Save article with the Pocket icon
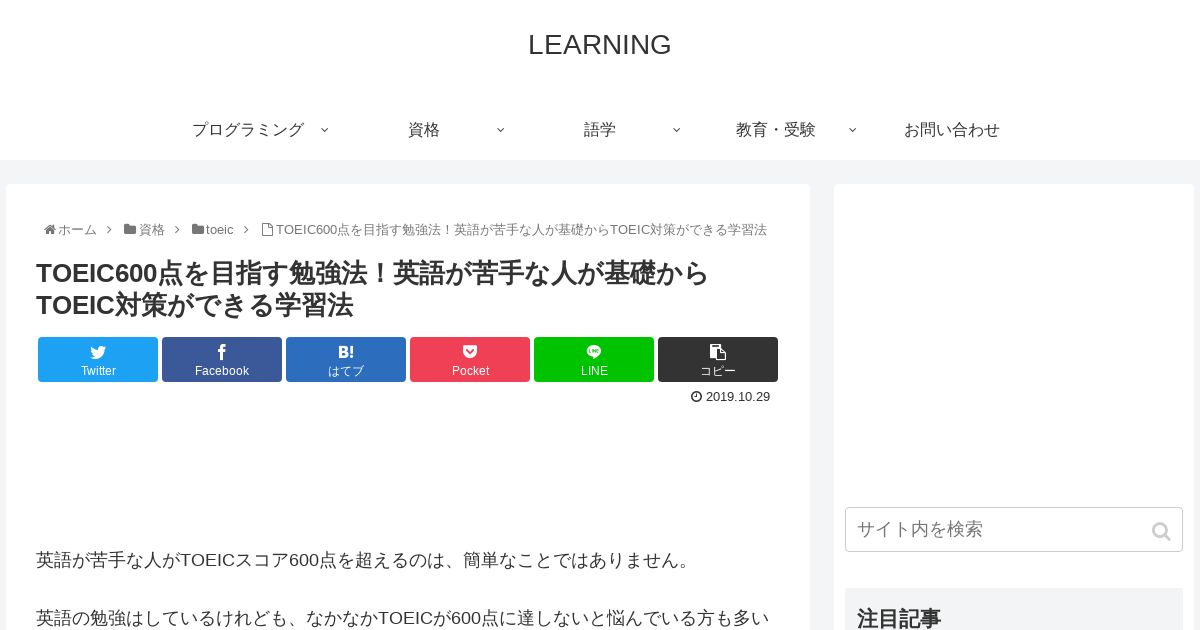Screen dimensions: 1200x630 coord(470,352)
